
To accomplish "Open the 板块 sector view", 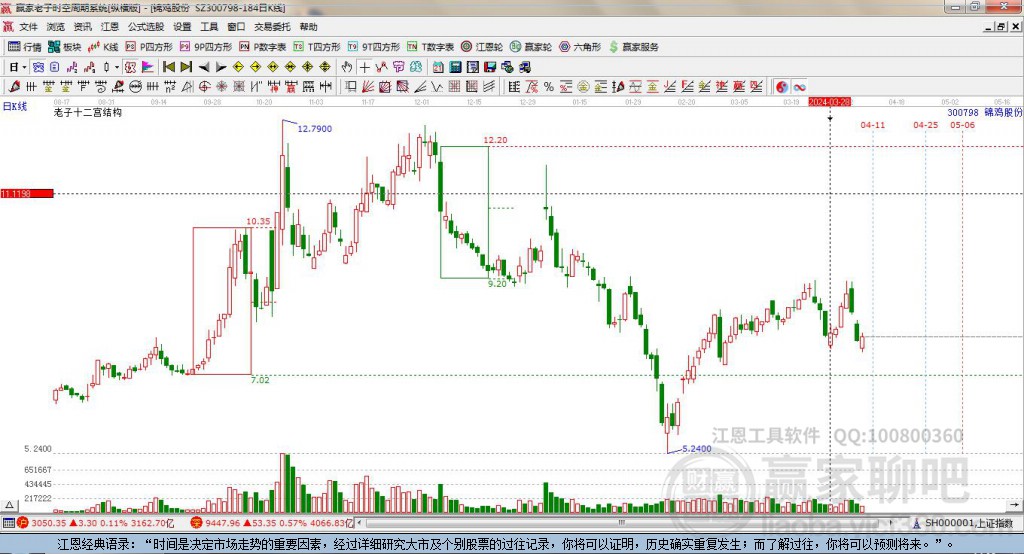I will [64, 46].
